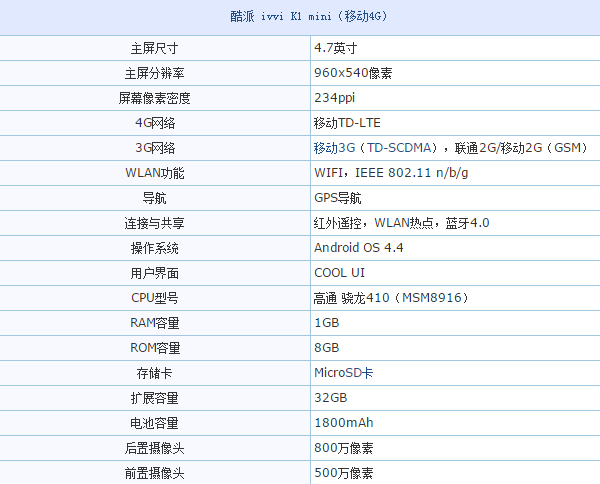Screen dimensions: 600x484
Task: Click the 8GB ROM value
Action: tap(327, 348)
